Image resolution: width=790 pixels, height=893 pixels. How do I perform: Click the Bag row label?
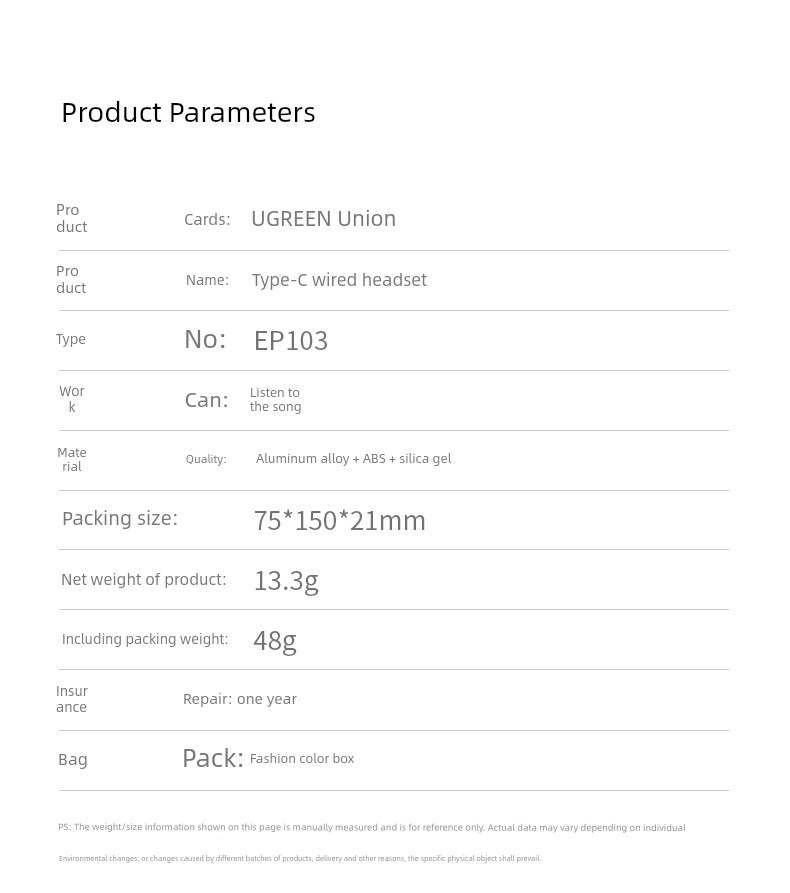[x=73, y=760]
